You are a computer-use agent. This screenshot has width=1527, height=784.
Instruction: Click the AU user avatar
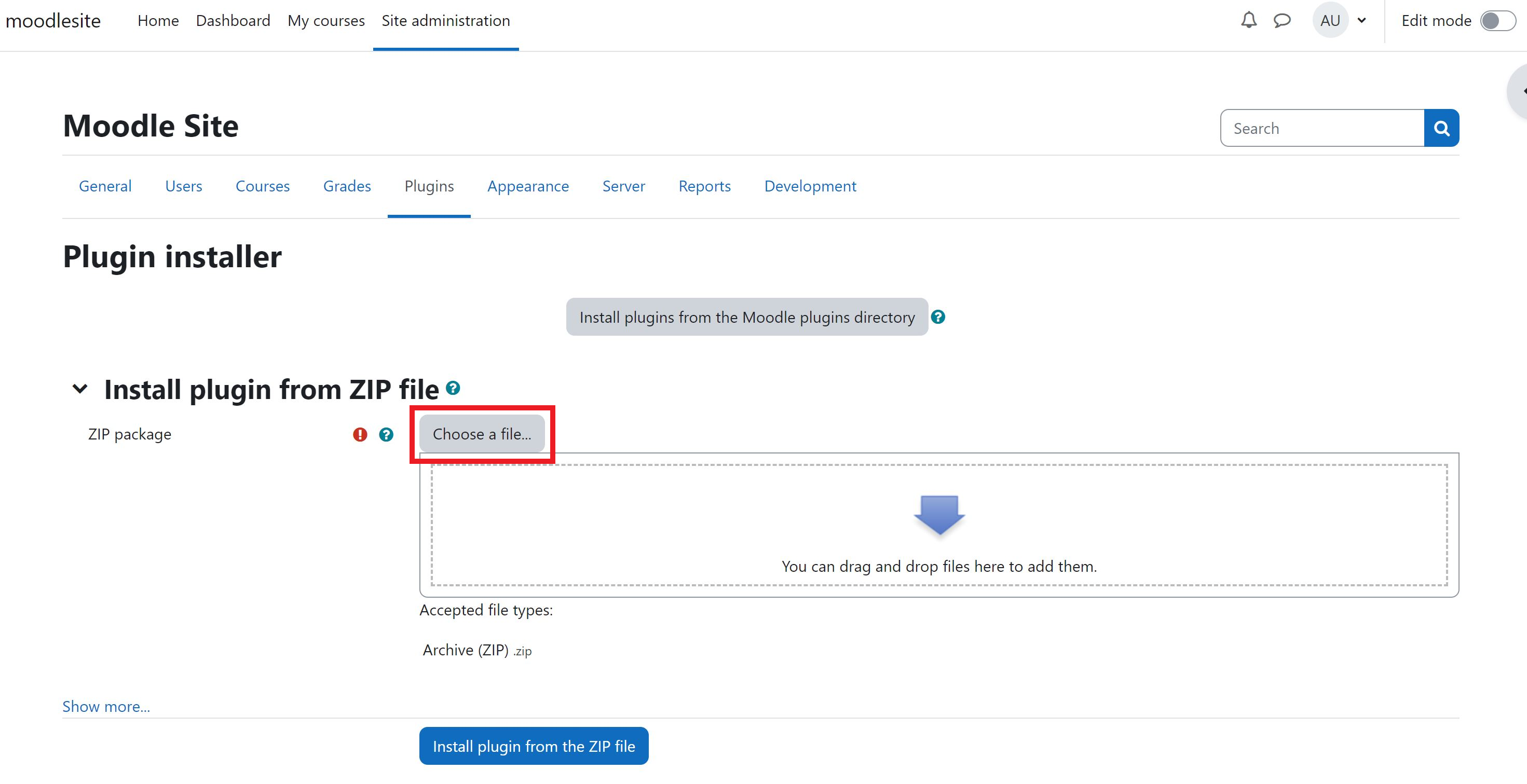(x=1330, y=20)
